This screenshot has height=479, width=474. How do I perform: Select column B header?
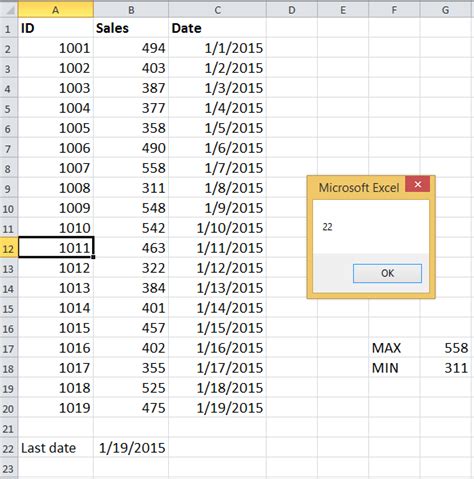pos(131,10)
